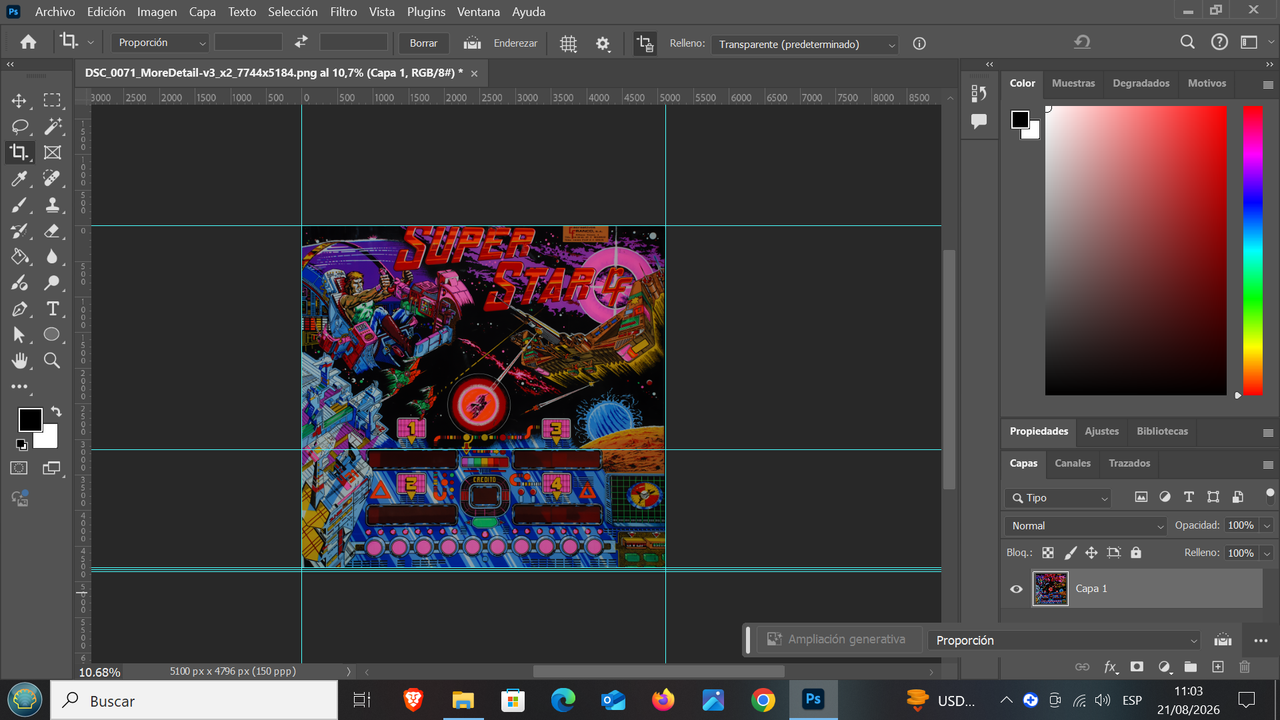Toggle pixel layer filter

point(1141,497)
